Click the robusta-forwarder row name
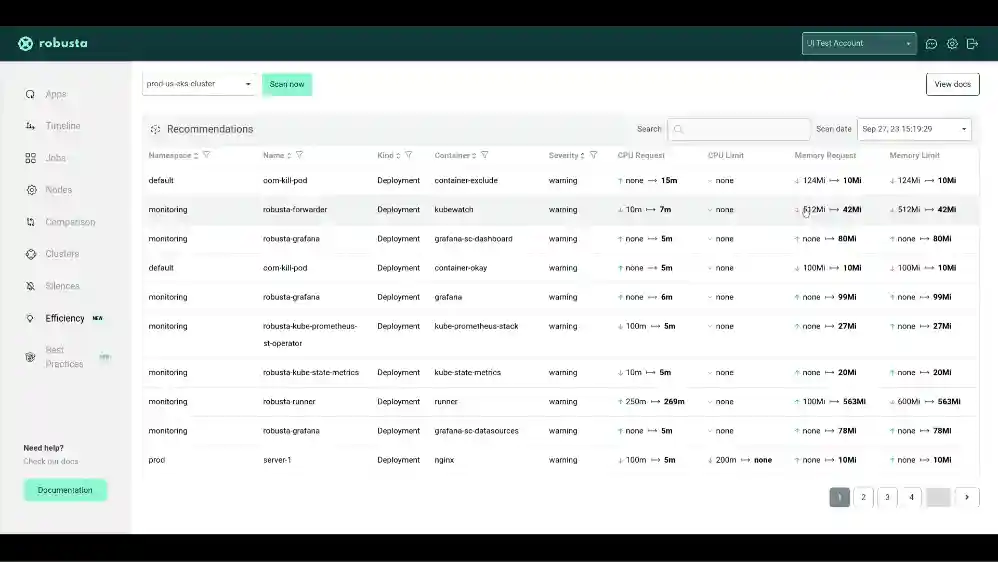 click(x=295, y=209)
